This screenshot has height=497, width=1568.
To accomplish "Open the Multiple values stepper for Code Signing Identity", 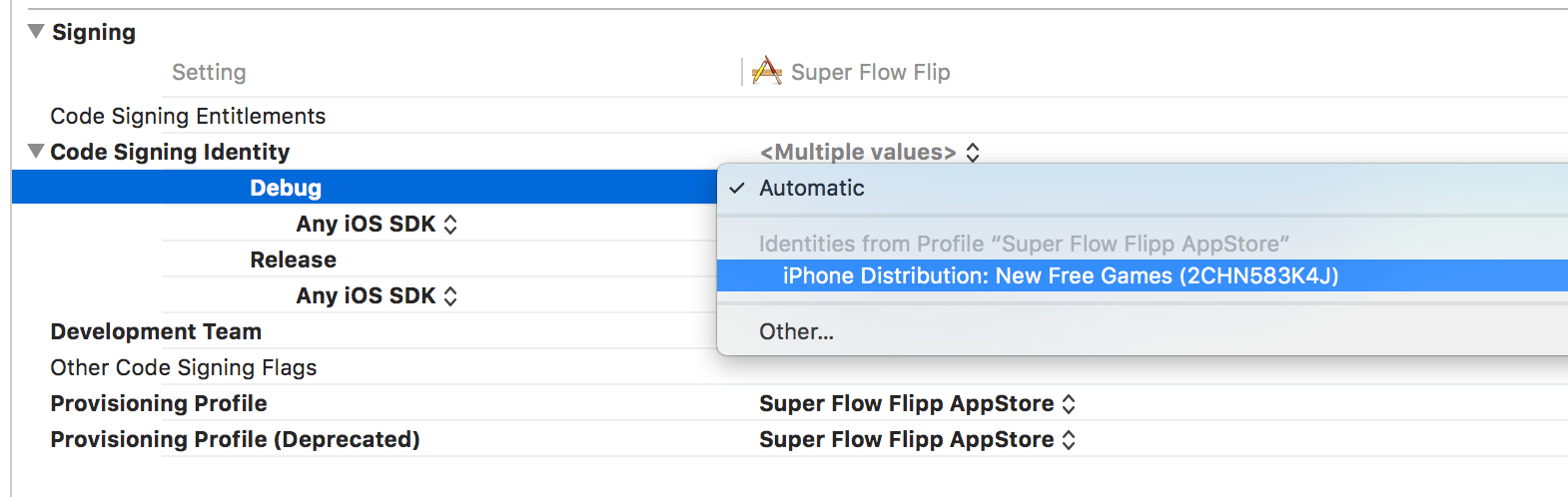I will 973,153.
